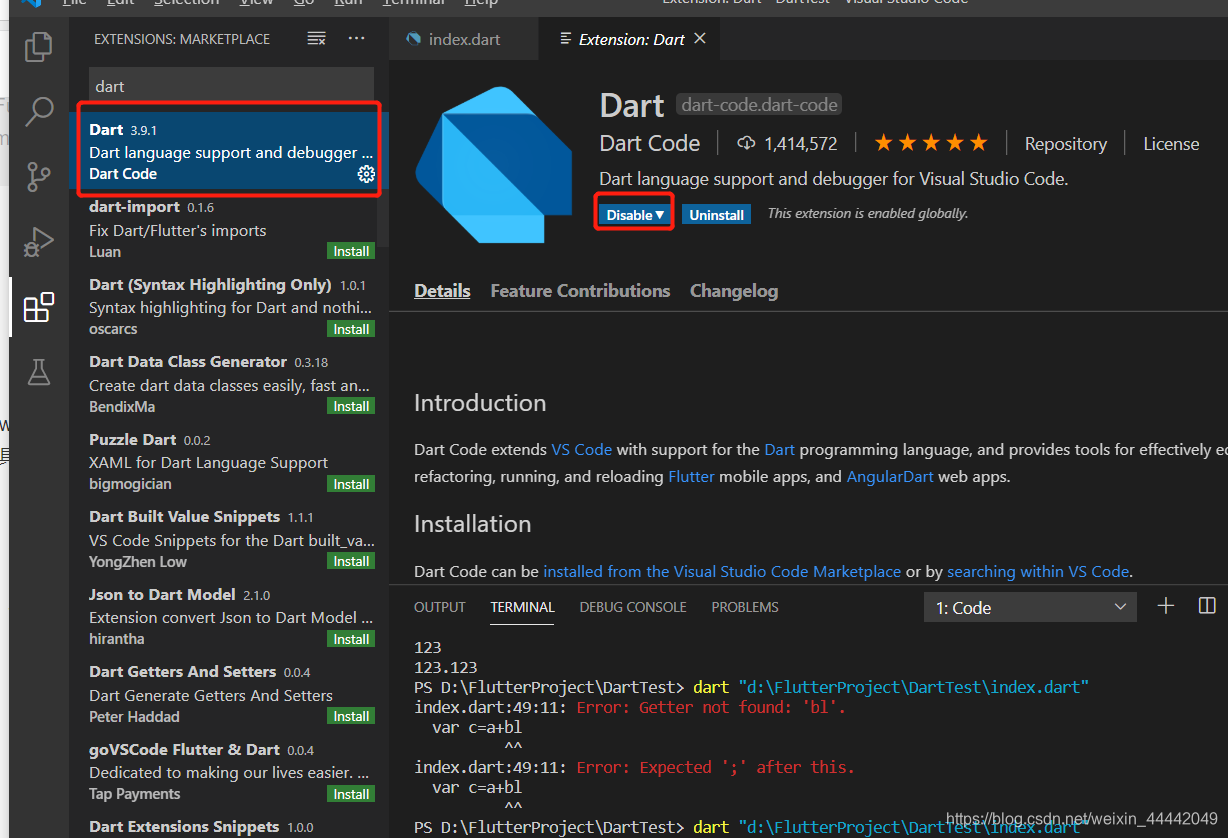
Task: Open the License link
Action: (1171, 144)
